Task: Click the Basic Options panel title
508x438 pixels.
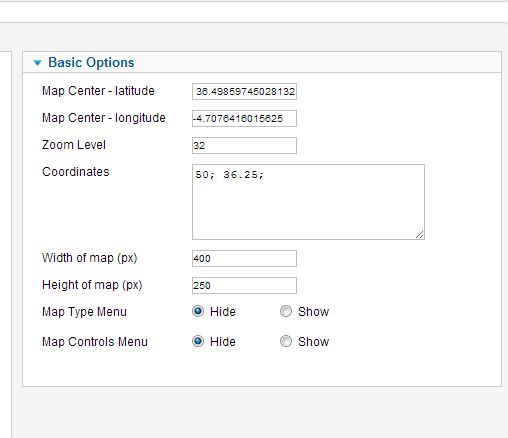Action: coord(91,63)
